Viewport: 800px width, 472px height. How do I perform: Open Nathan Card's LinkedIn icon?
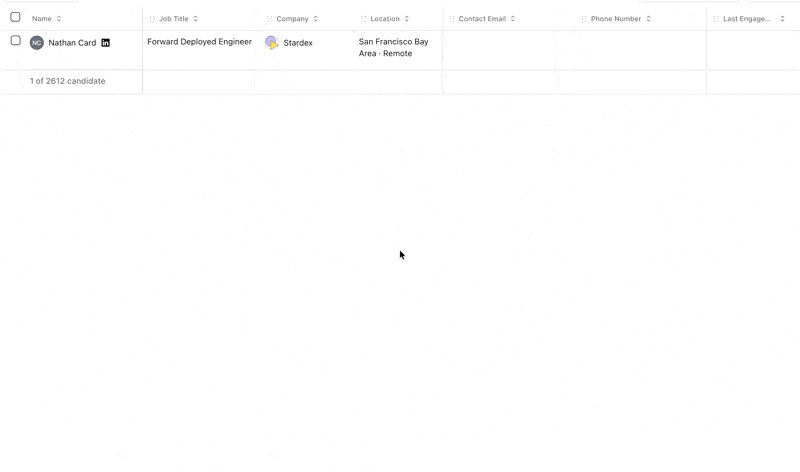pos(106,43)
